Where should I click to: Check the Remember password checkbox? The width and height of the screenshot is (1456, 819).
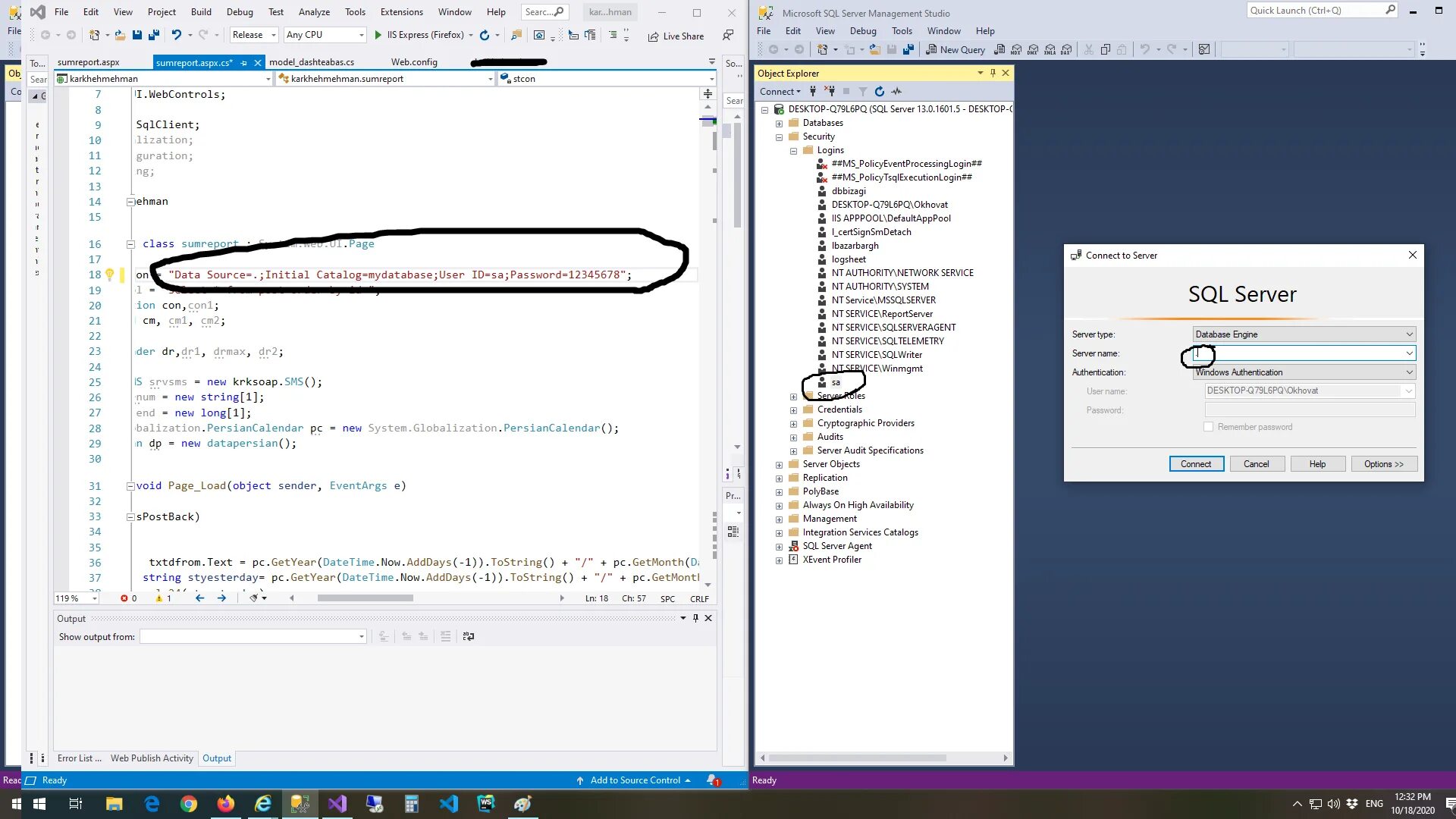(1208, 427)
